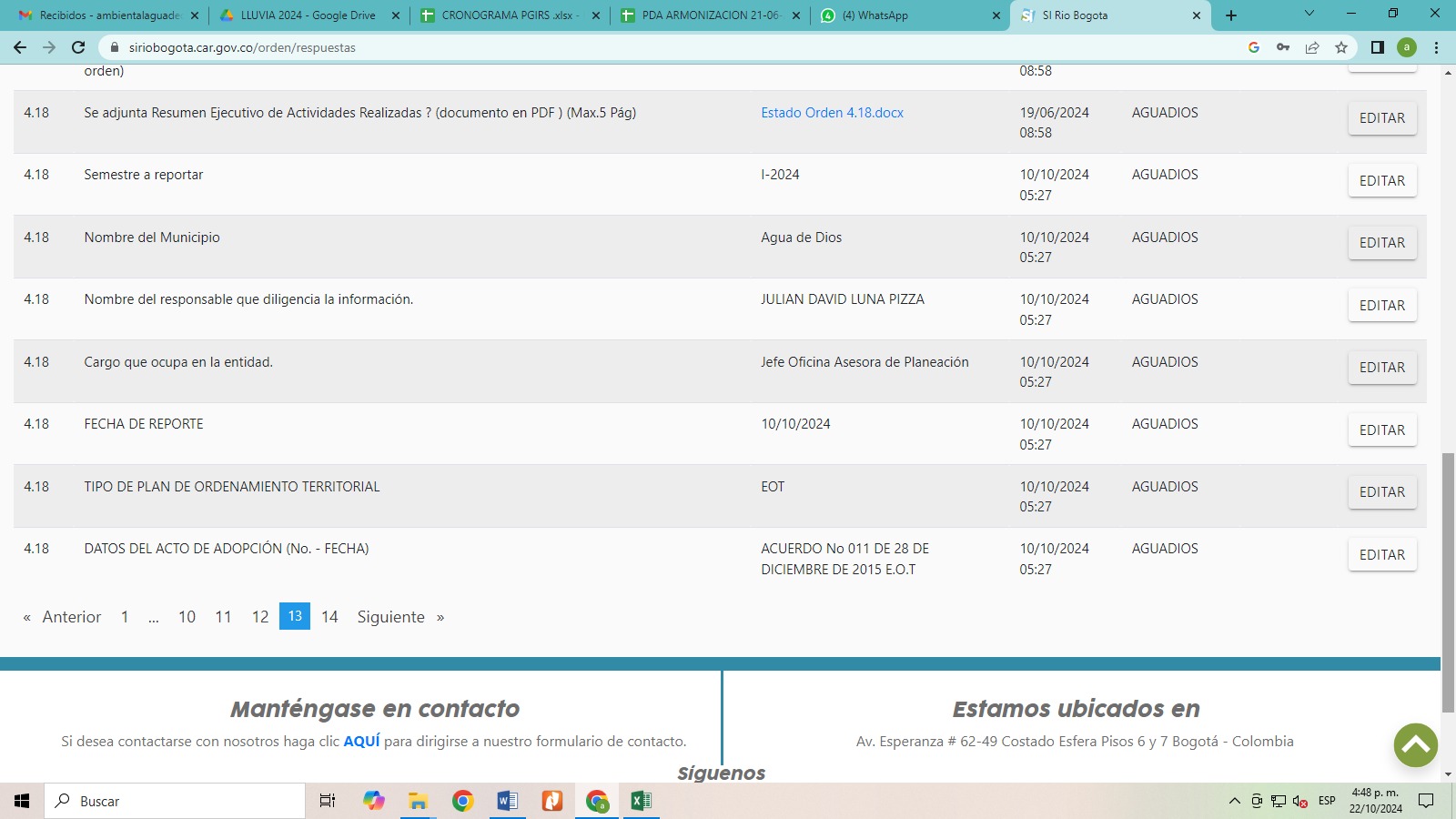Click the green scroll-to-top arrow button
1456x819 pixels.
point(1415,745)
